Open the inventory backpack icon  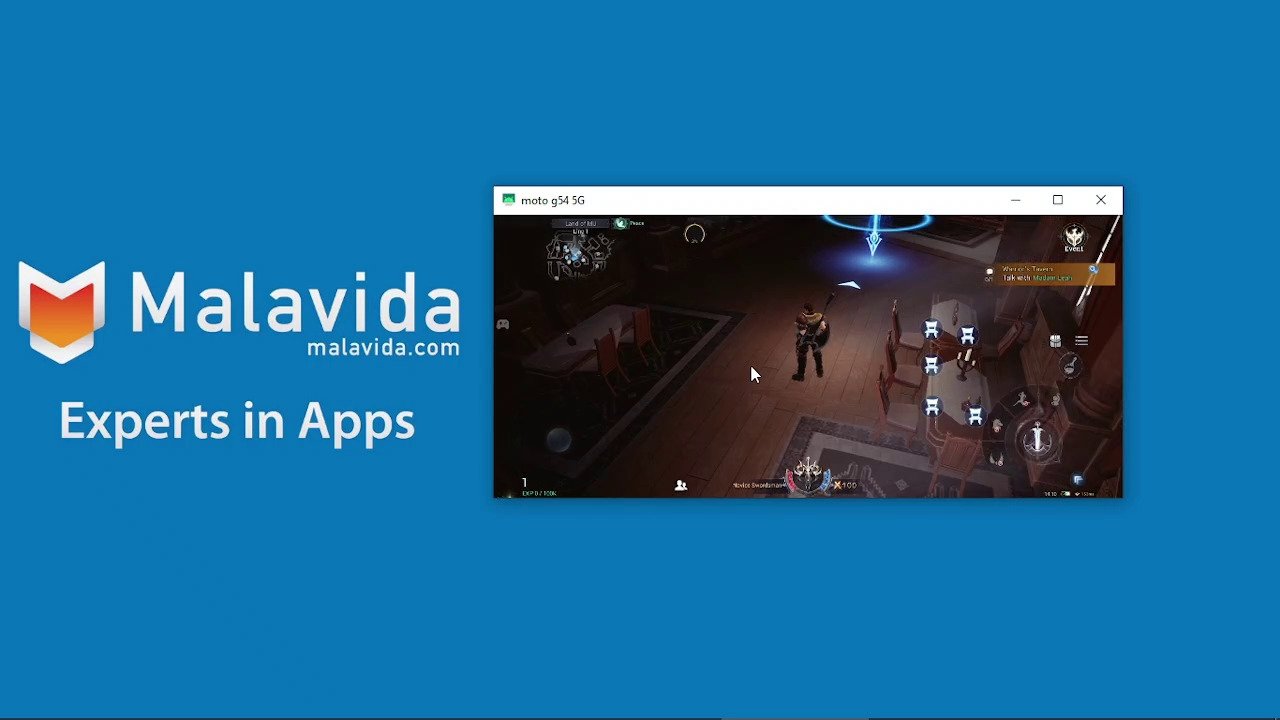(1055, 341)
